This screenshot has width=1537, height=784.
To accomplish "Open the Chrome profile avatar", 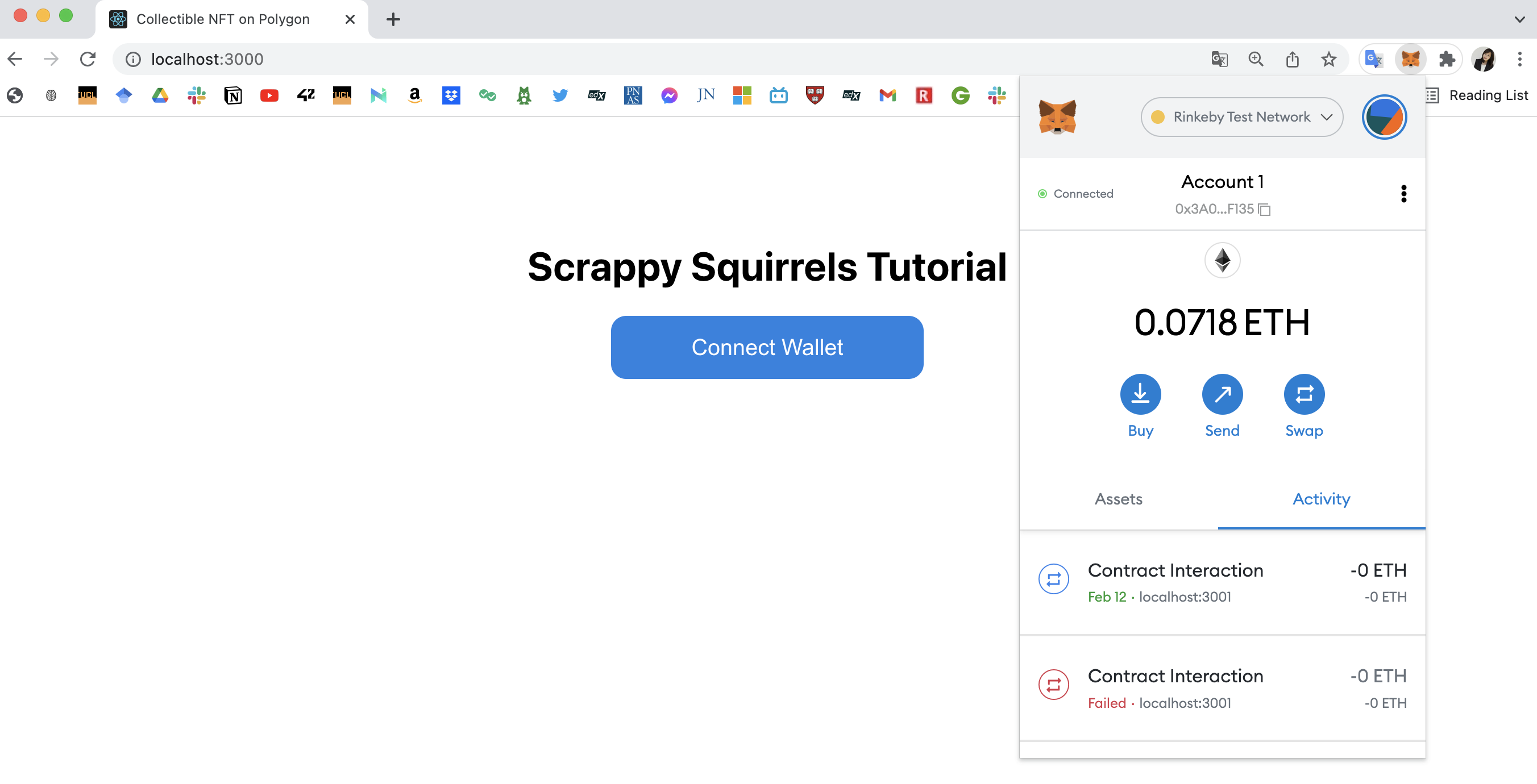I will point(1484,59).
